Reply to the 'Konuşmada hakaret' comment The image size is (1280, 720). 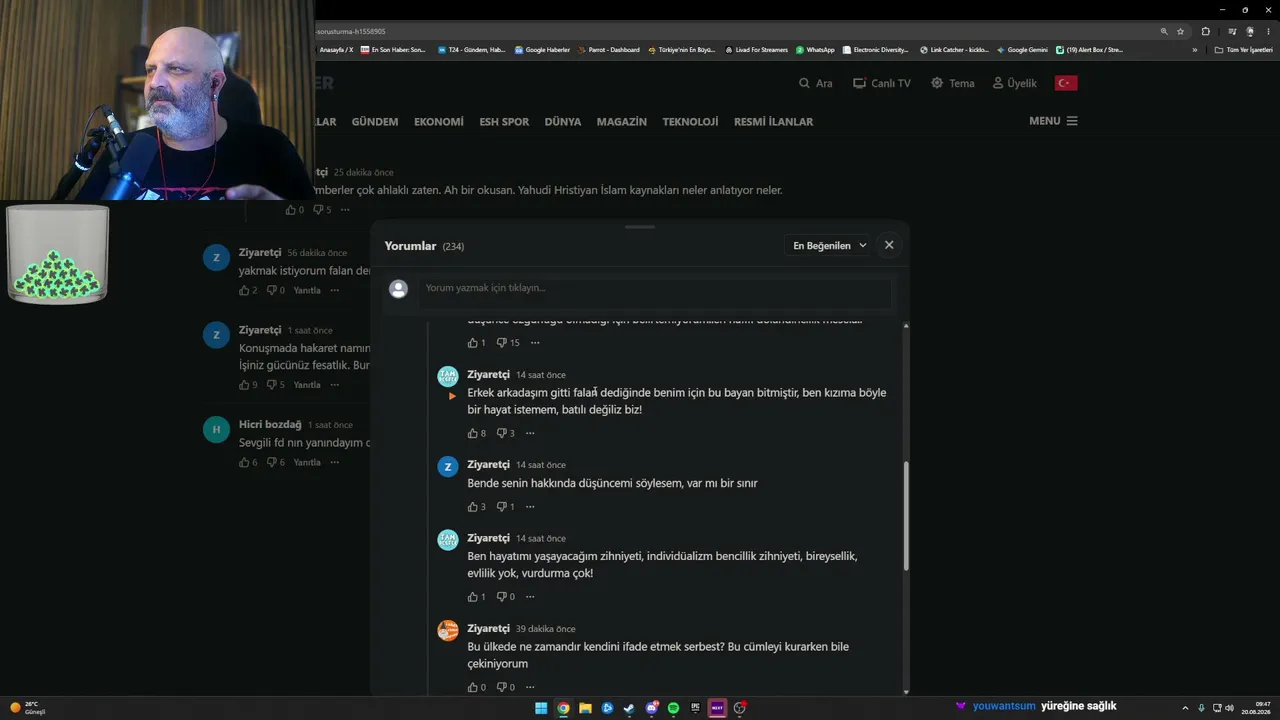[x=307, y=384]
